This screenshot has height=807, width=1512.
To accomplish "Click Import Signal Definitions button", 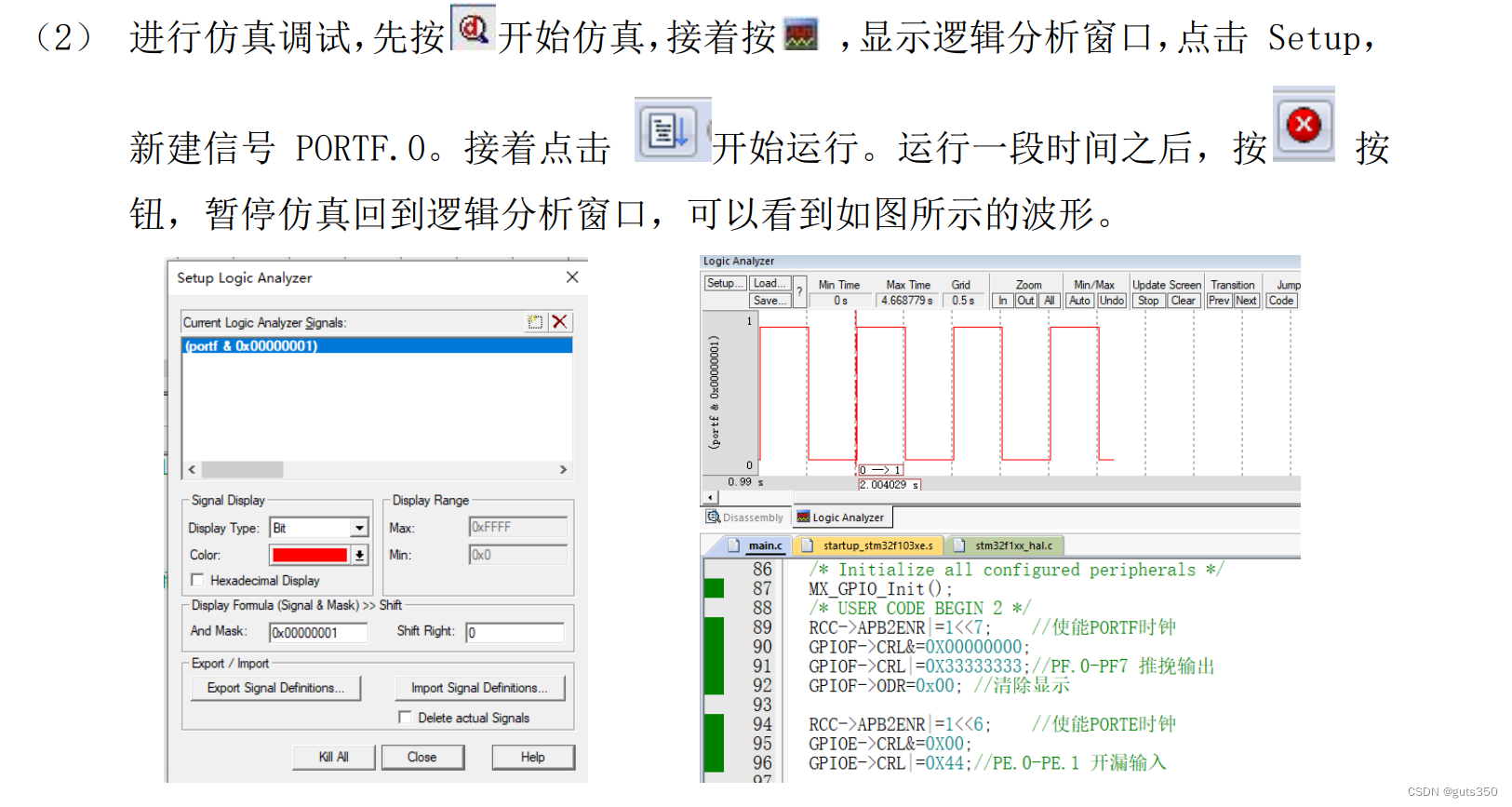I will click(x=480, y=688).
